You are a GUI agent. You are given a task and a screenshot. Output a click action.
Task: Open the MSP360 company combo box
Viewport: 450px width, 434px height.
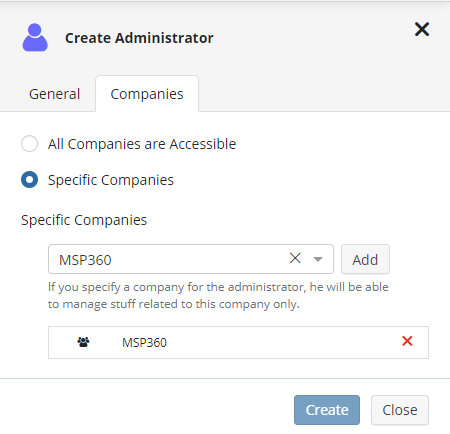click(191, 259)
